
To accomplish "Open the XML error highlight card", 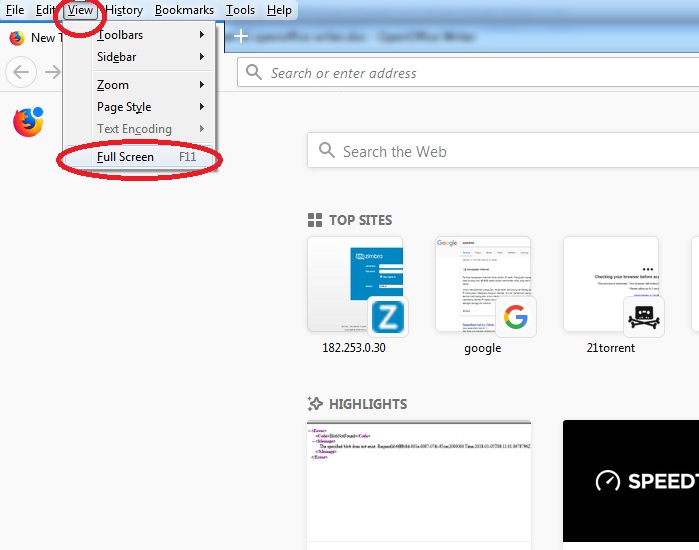I will click(x=419, y=485).
